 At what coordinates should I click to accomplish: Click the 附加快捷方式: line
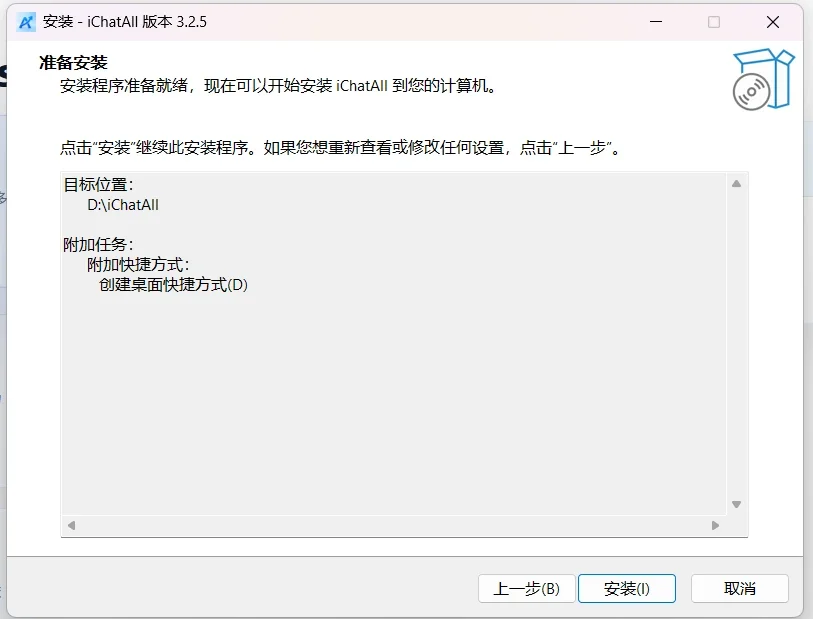(138, 264)
